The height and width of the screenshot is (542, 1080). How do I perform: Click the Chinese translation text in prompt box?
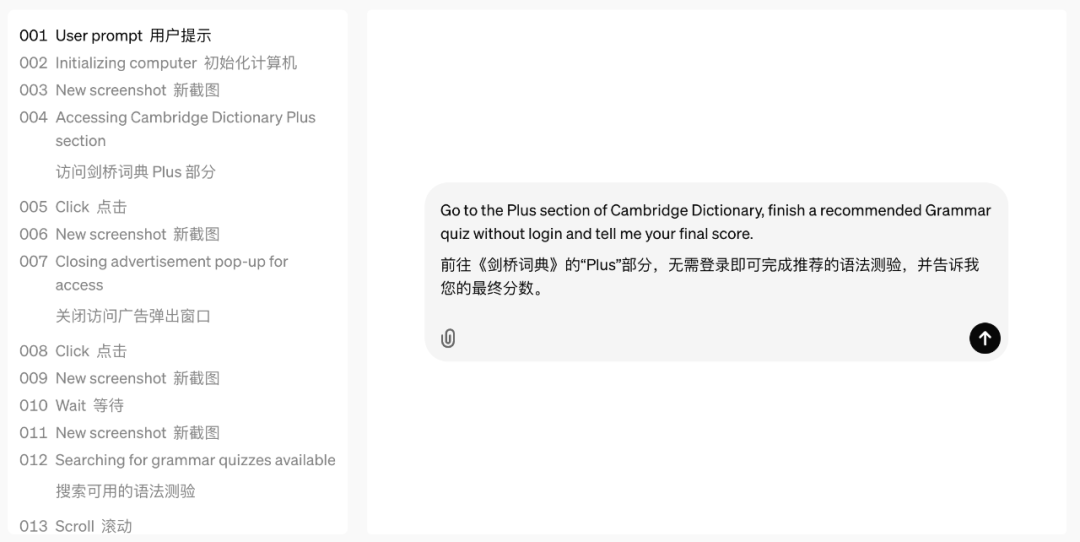pyautogui.click(x=710, y=276)
